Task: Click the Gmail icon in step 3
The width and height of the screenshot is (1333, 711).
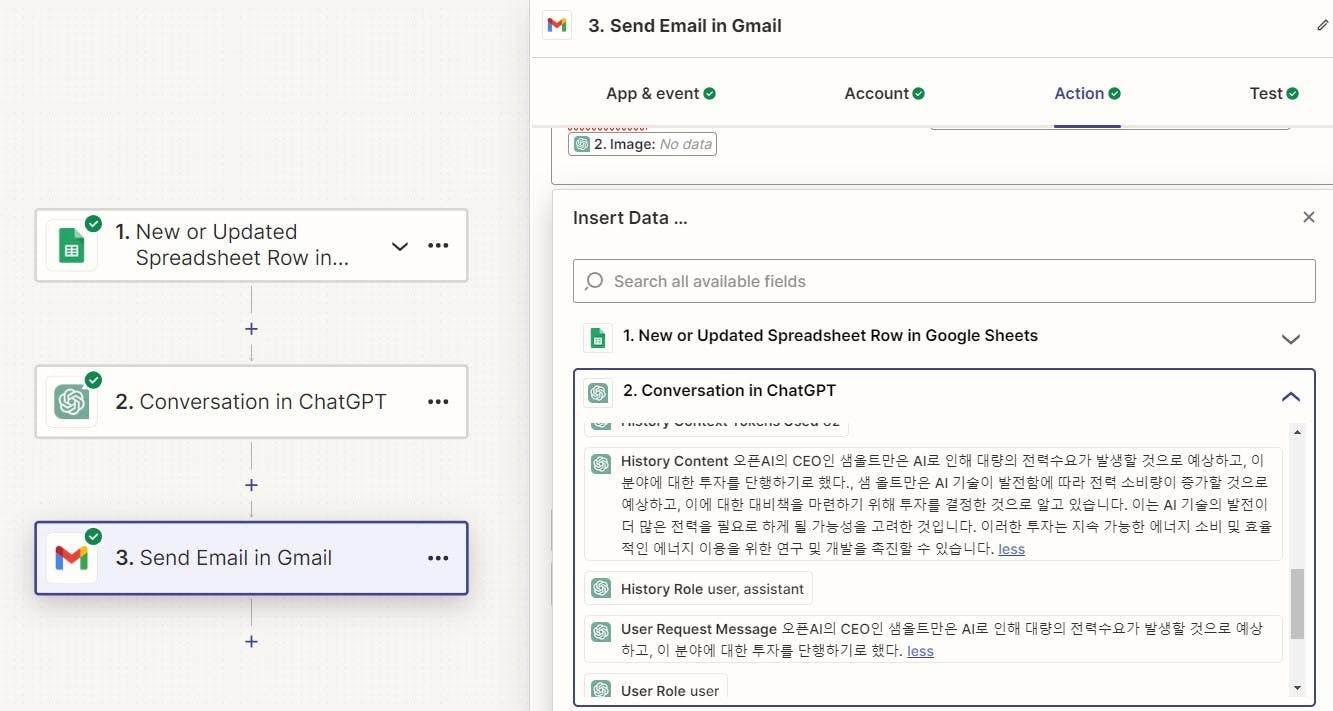Action: 71,558
